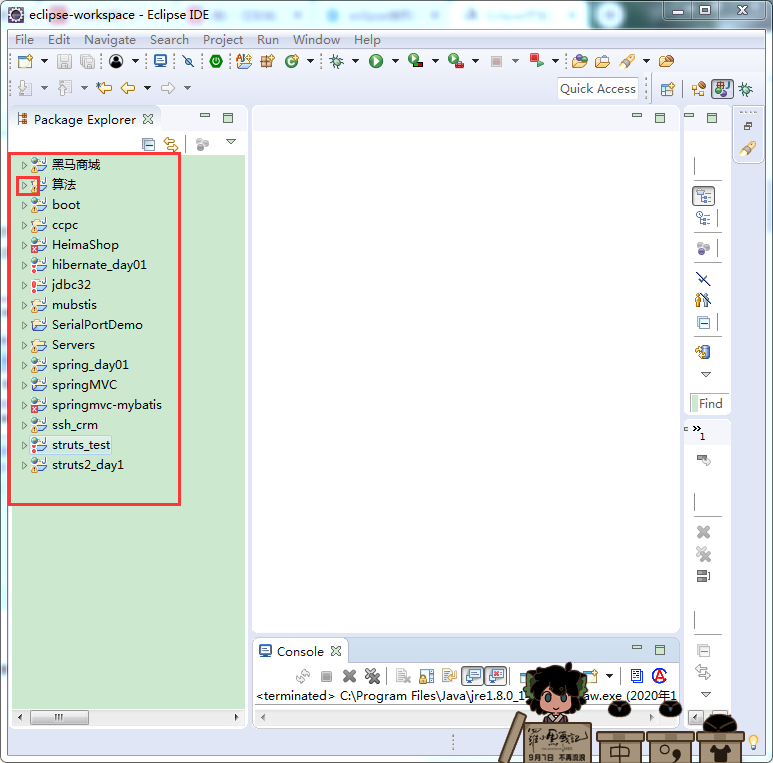Toggle Word Wrap in Console toolbar
The width and height of the screenshot is (773, 763).
[x=449, y=676]
